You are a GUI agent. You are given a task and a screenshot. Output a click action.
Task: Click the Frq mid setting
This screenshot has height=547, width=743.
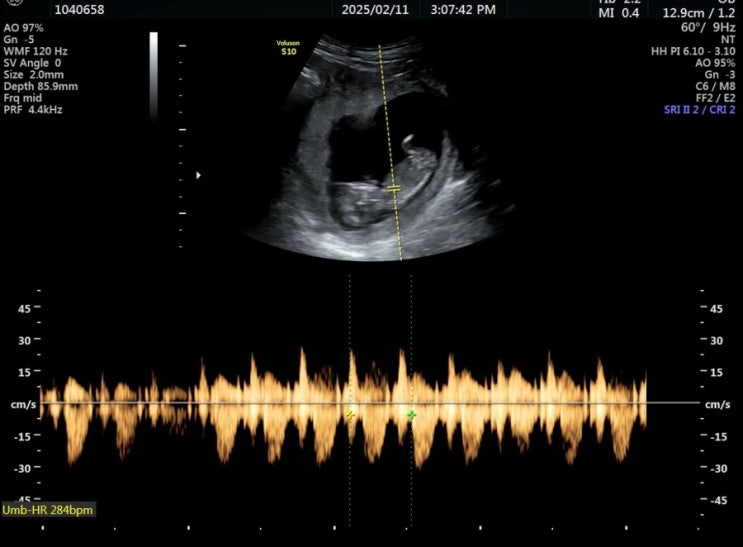tap(23, 98)
